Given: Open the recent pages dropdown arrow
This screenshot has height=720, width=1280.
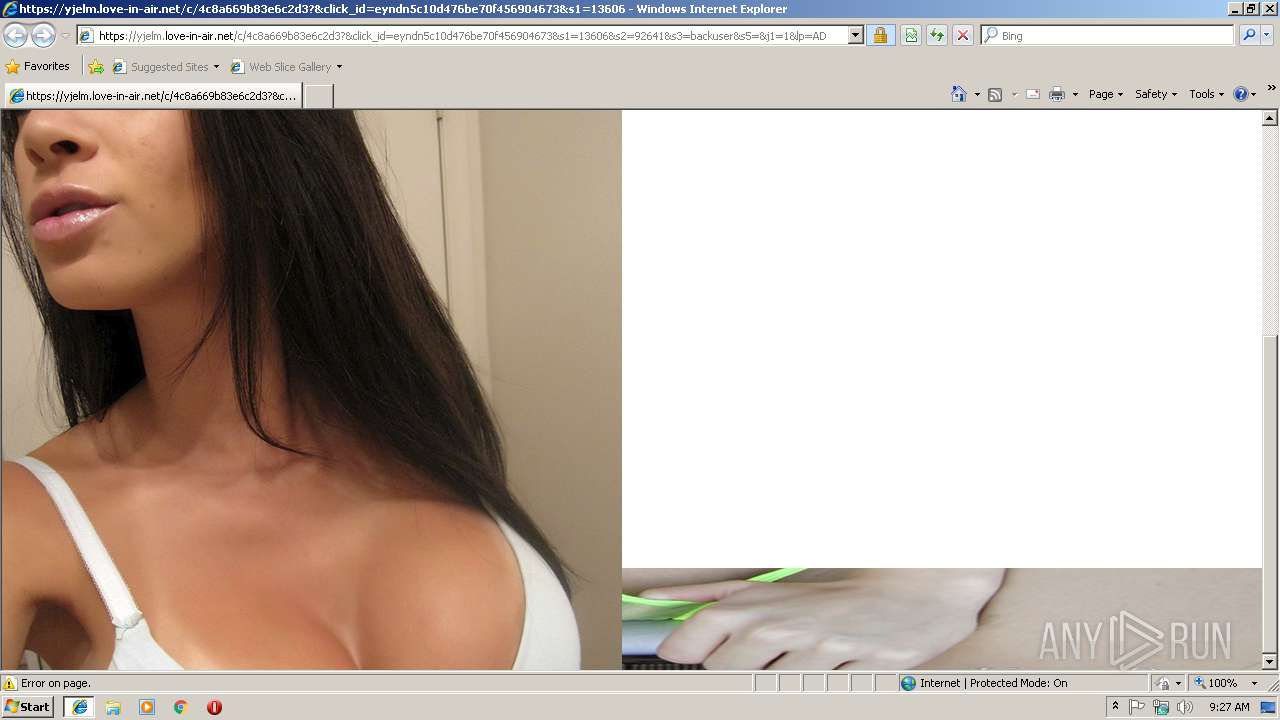Looking at the screenshot, I should pos(65,36).
